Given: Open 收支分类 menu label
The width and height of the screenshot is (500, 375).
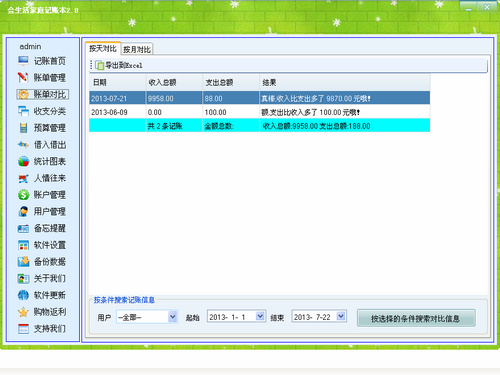Looking at the screenshot, I should pyautogui.click(x=50, y=111).
